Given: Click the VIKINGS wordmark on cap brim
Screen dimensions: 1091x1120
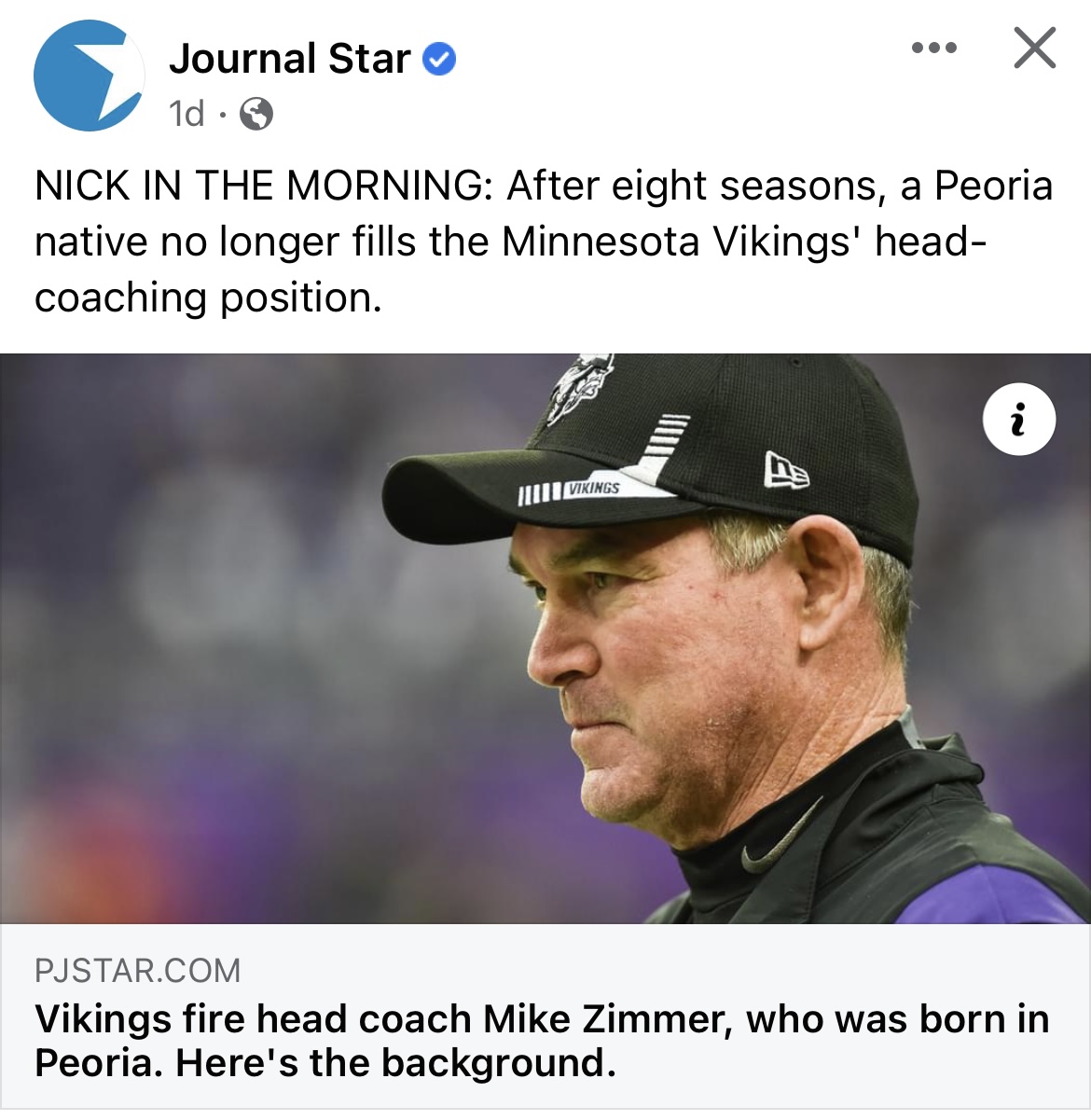Looking at the screenshot, I should [x=593, y=487].
